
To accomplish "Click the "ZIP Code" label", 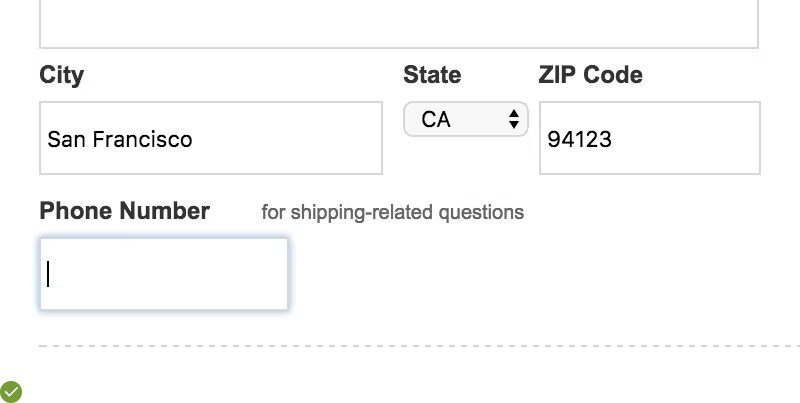I will (590, 75).
